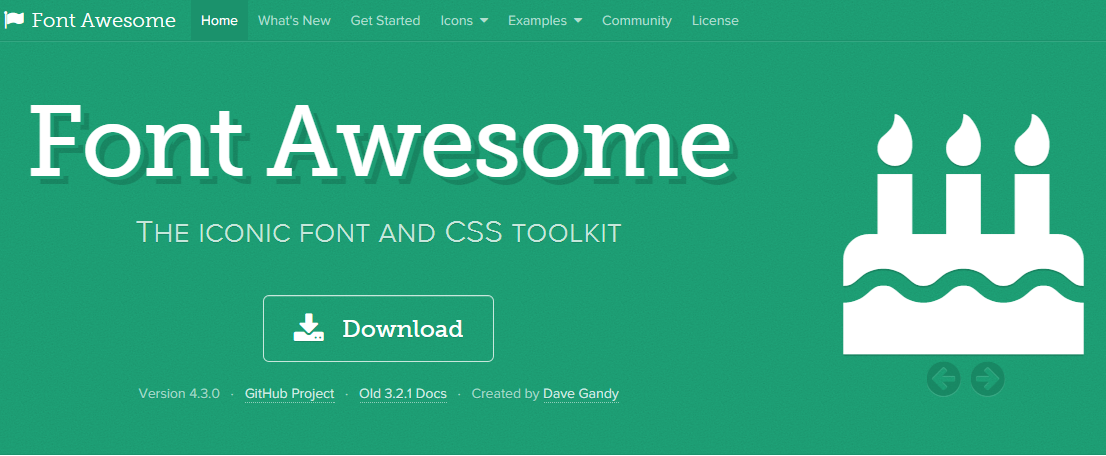
Task: Click the download tray icon inside the button
Action: (308, 328)
